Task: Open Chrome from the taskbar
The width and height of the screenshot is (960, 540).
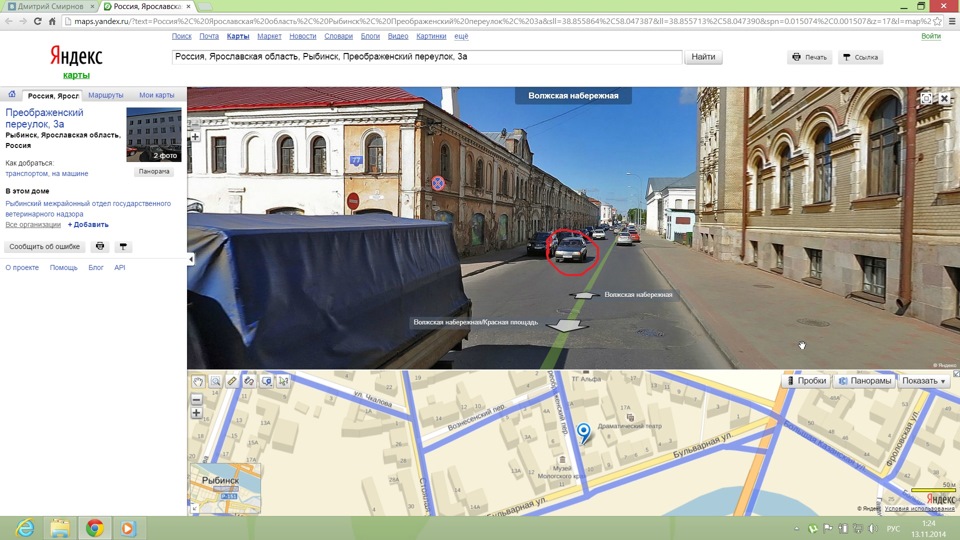Action: [94, 528]
